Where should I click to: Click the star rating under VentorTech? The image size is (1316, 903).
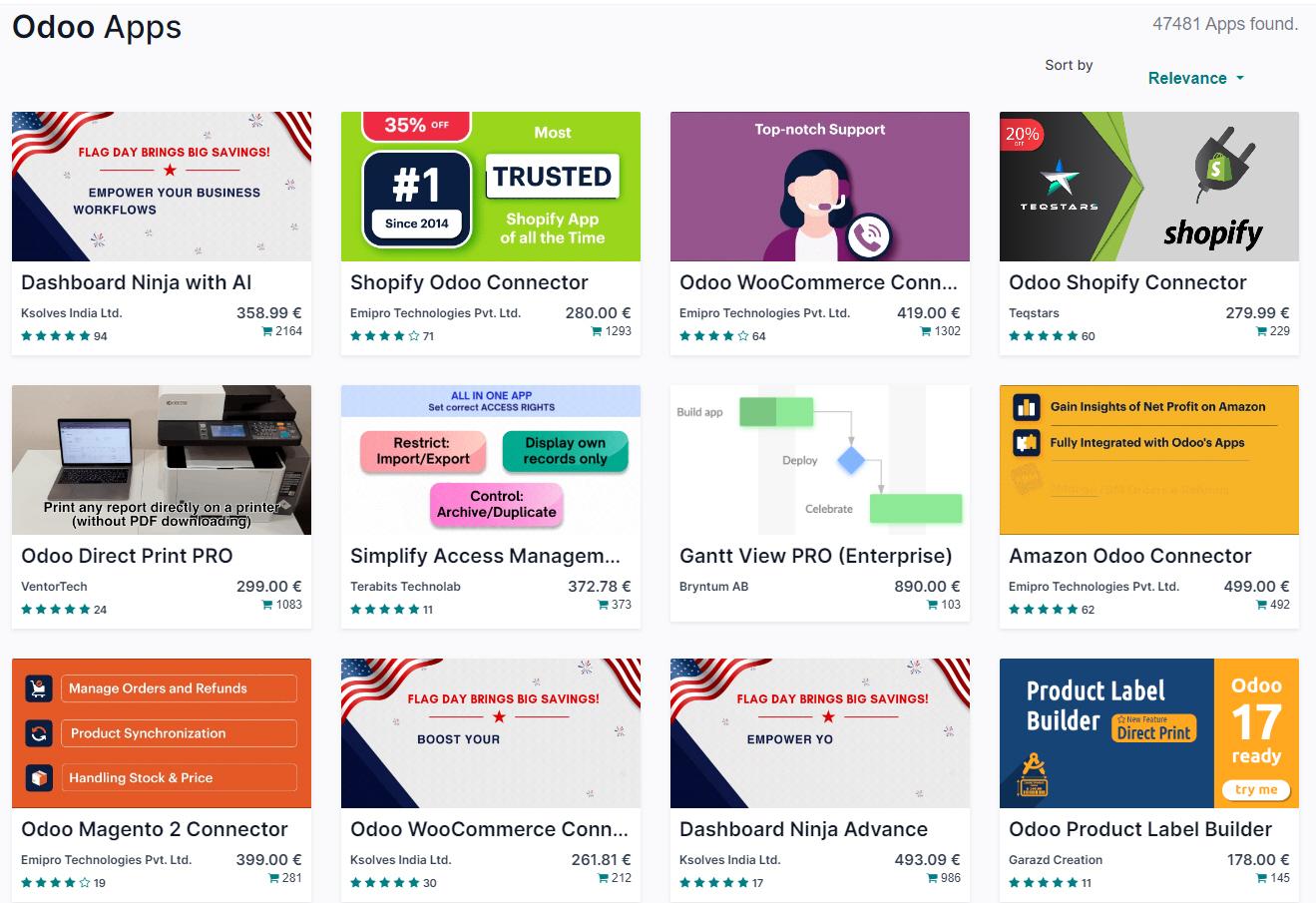point(56,610)
